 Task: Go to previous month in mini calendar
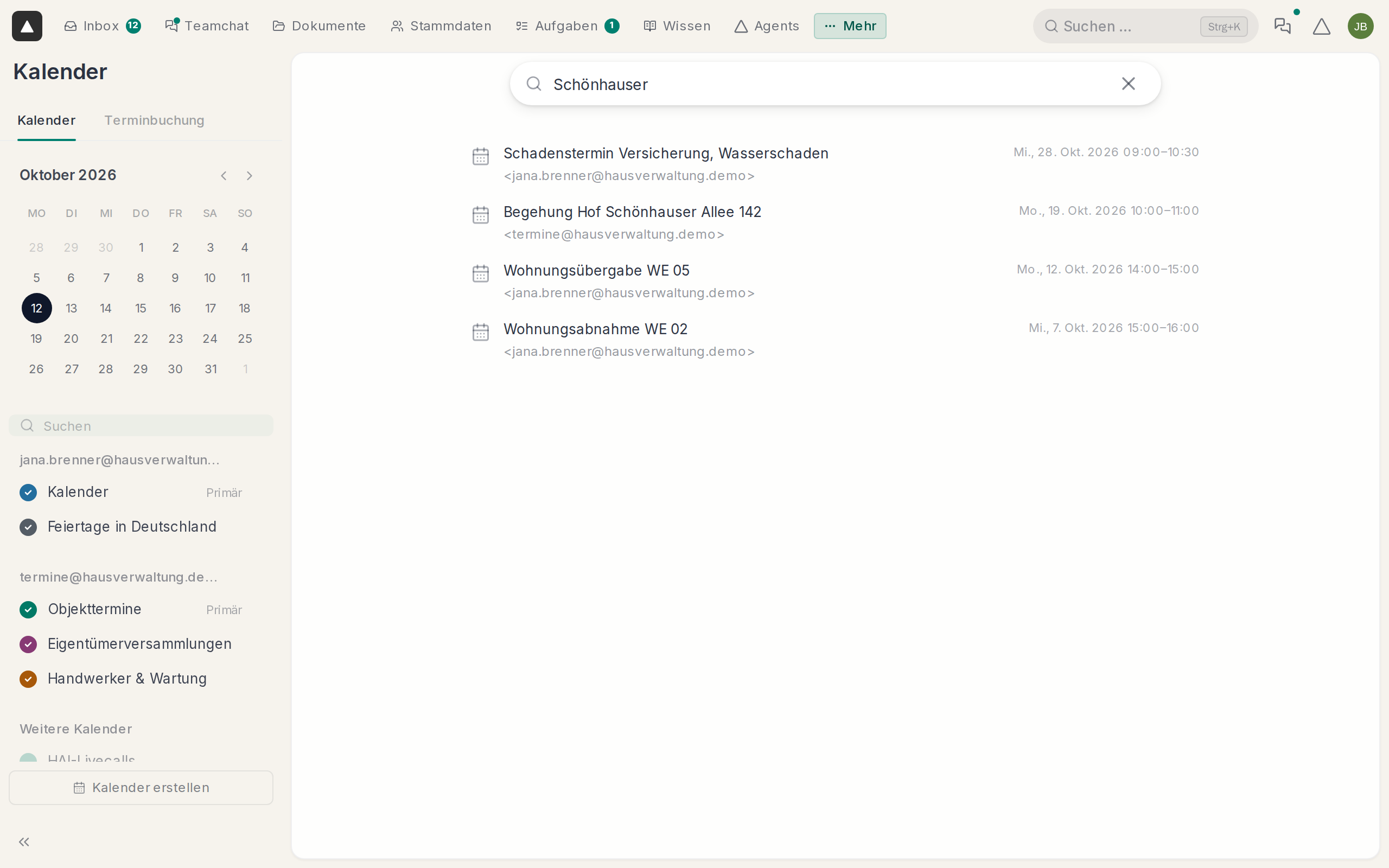(224, 176)
